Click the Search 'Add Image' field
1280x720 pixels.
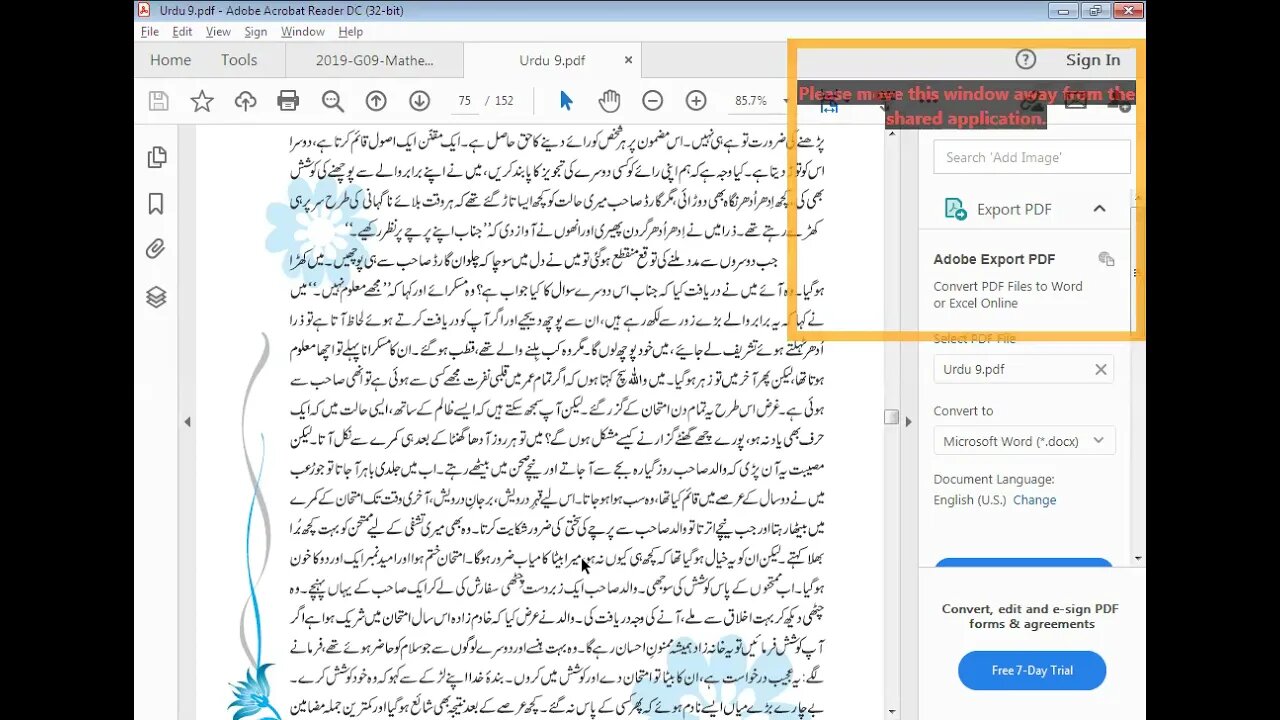pos(1032,157)
